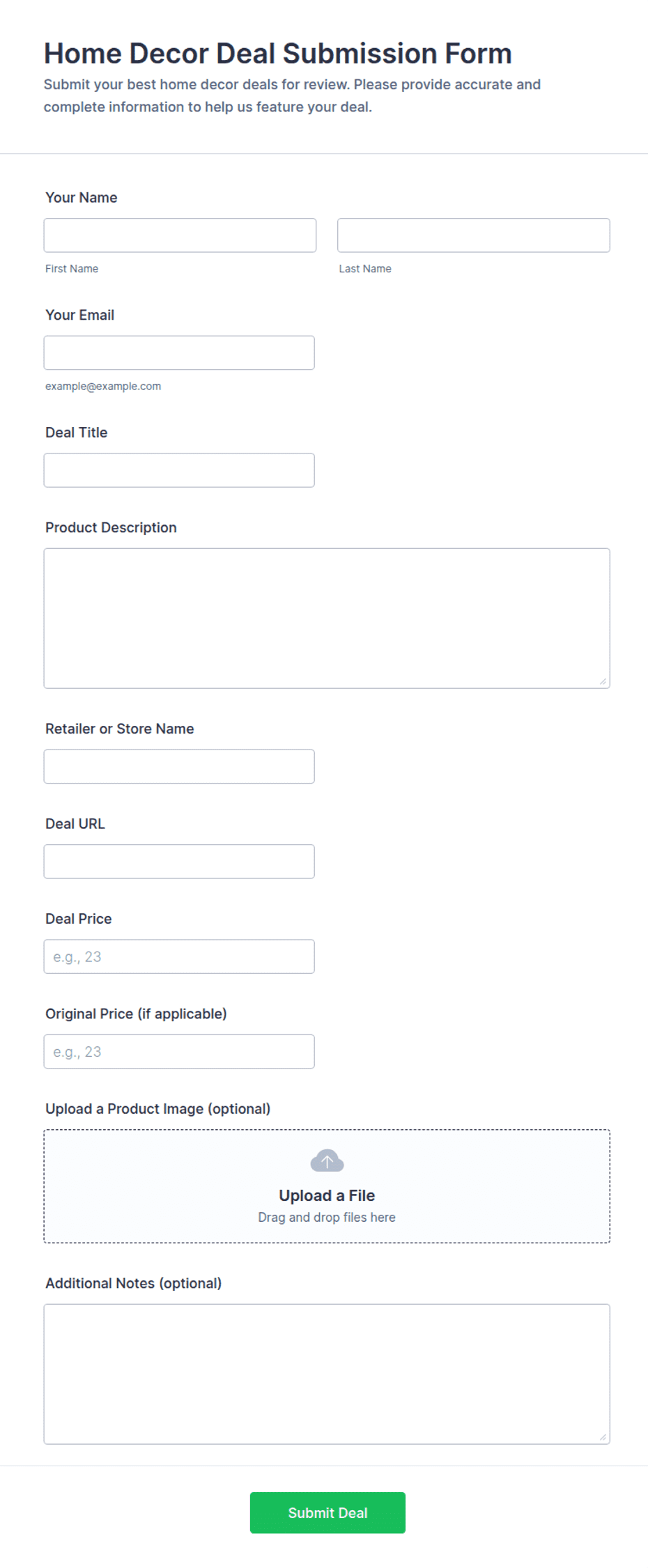Click inside the Additional Notes textarea

pyautogui.click(x=327, y=1374)
